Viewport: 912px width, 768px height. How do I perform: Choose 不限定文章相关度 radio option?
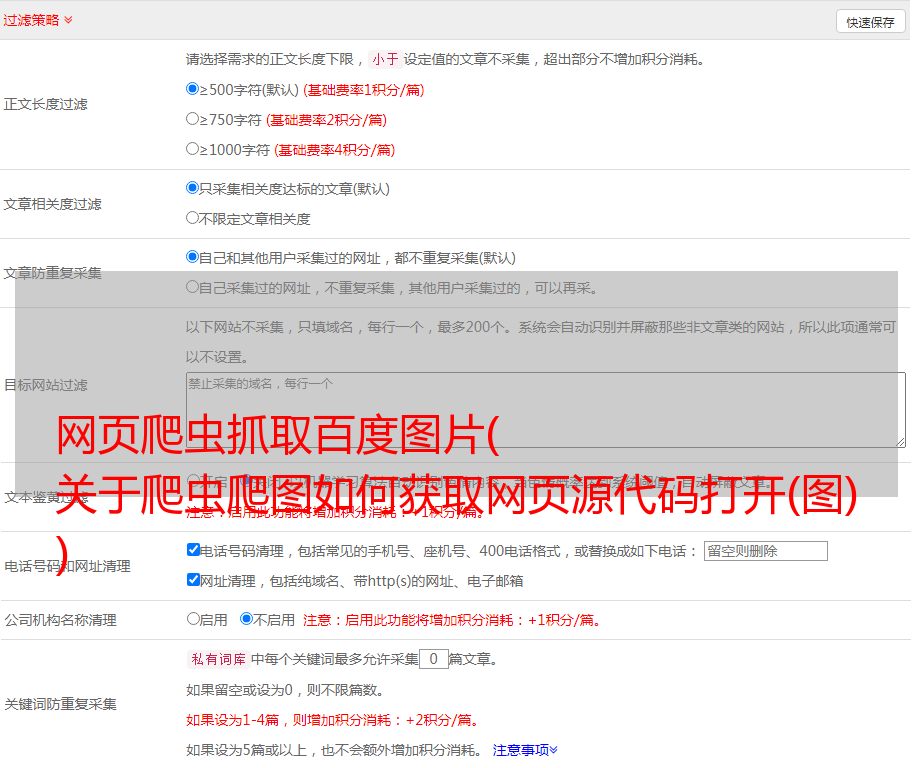pos(192,218)
